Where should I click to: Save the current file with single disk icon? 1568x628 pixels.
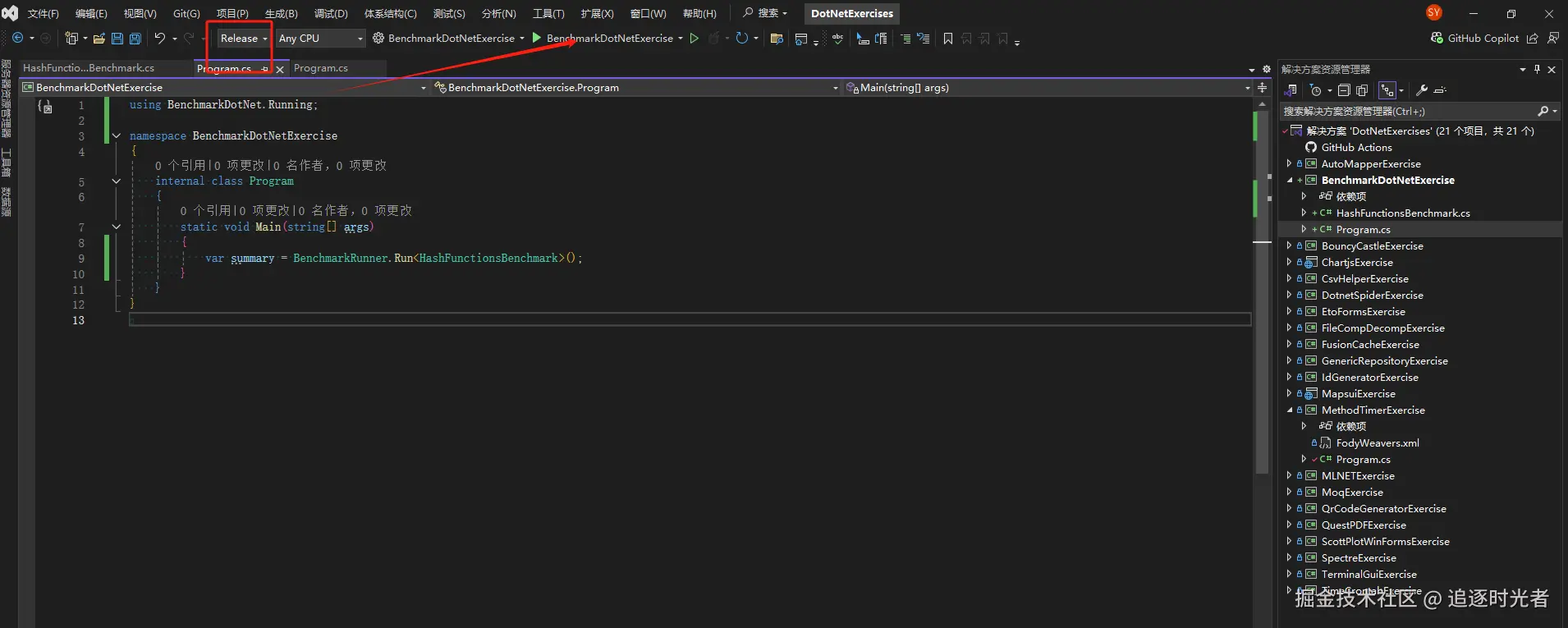pyautogui.click(x=117, y=39)
